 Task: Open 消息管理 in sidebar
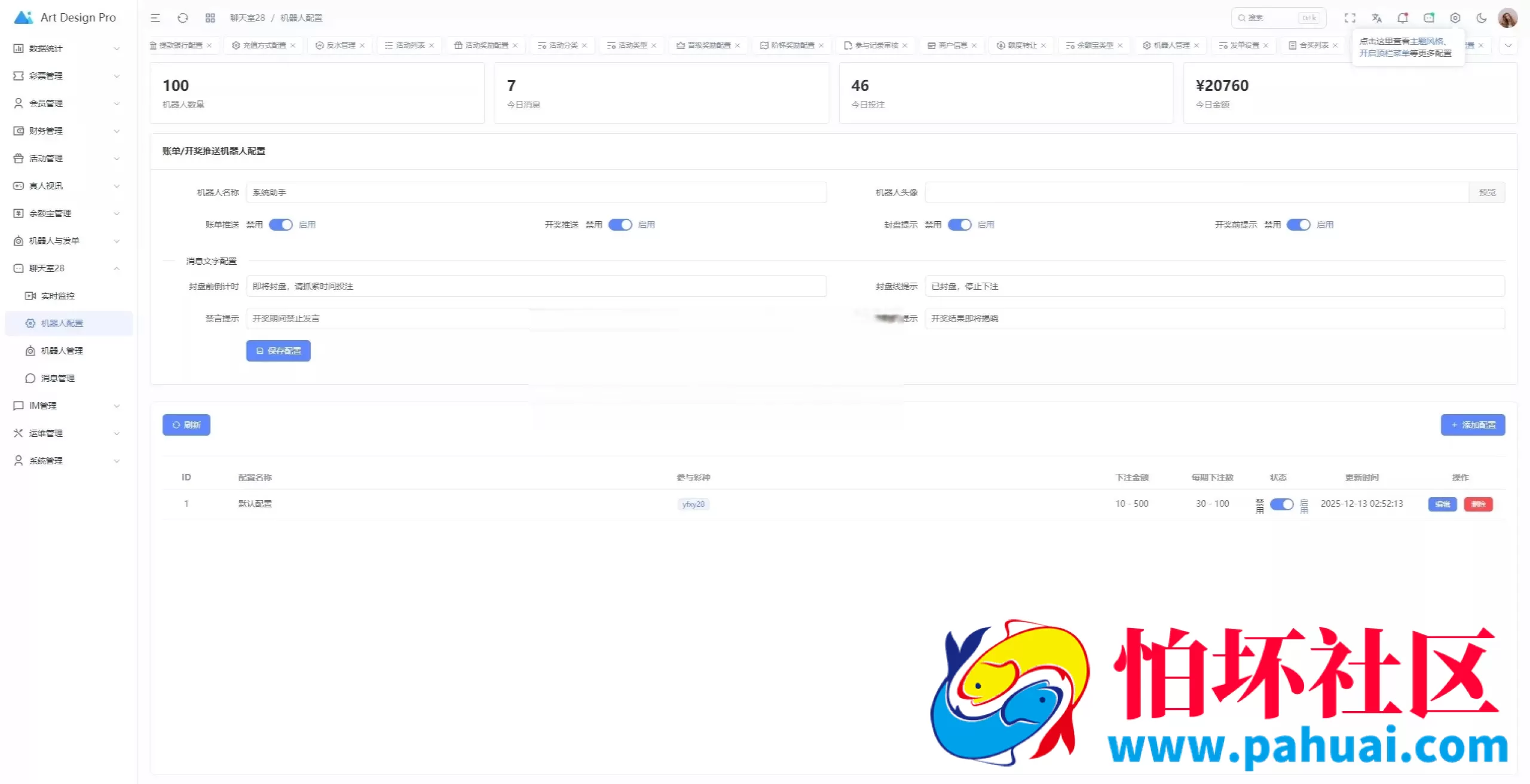click(x=69, y=378)
